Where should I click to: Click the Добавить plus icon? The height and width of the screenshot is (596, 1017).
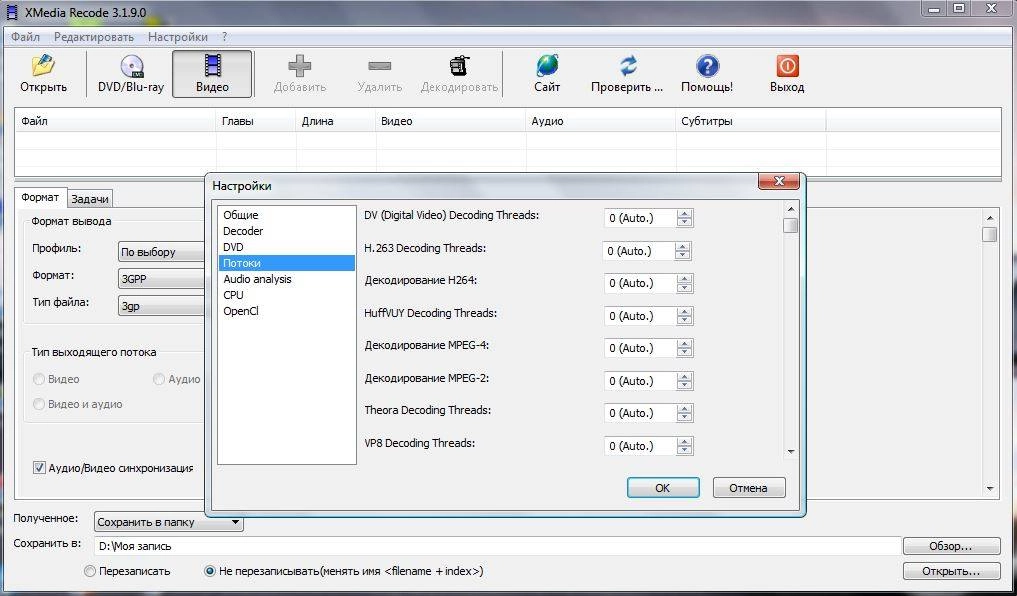pos(300,66)
